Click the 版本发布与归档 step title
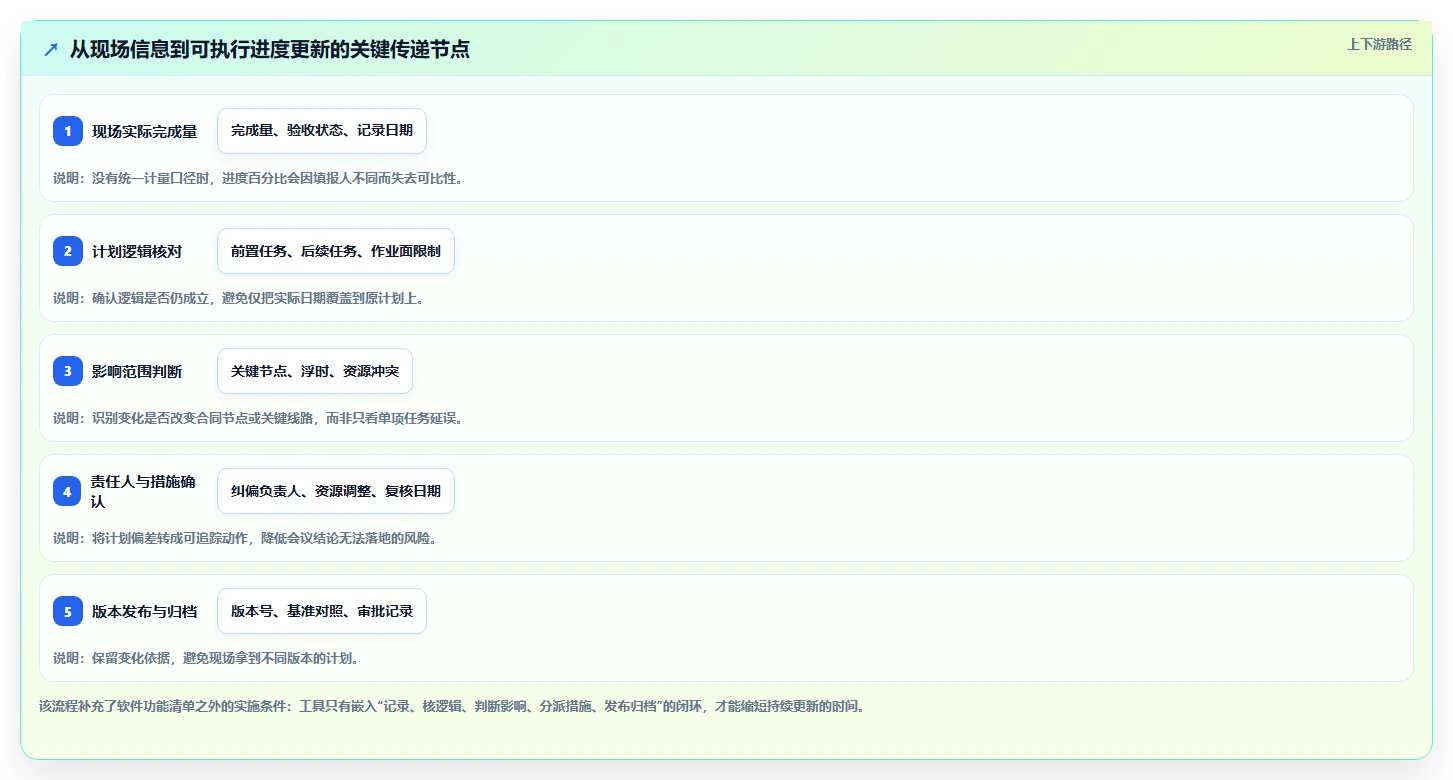Image resolution: width=1453 pixels, height=780 pixels. tap(145, 611)
